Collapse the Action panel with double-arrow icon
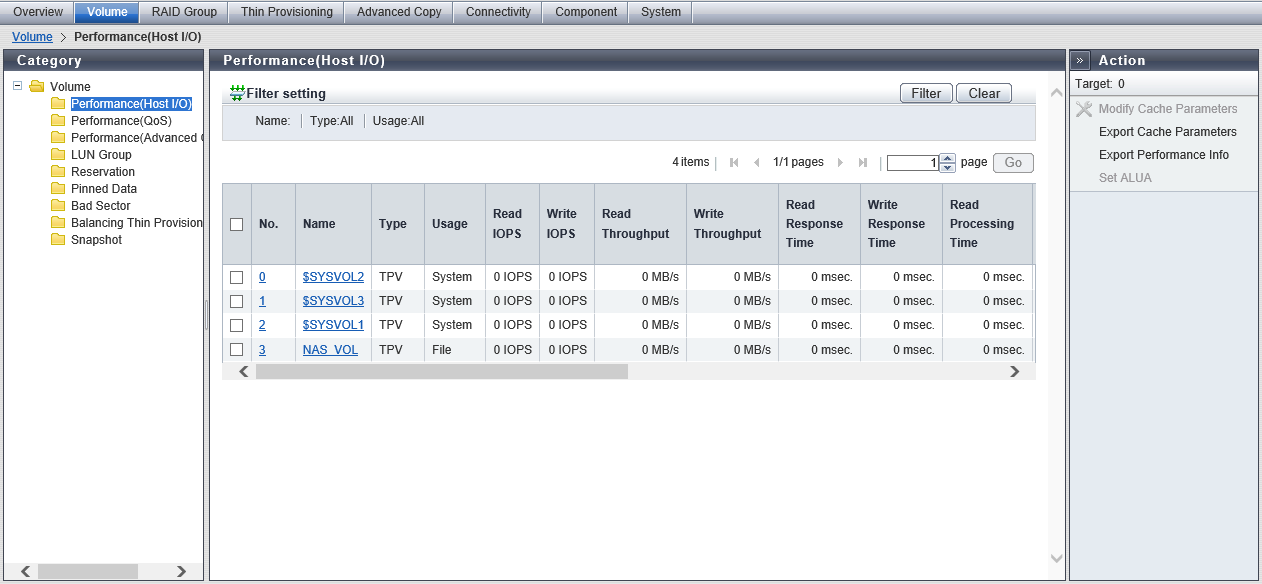This screenshot has height=584, width=1262. (x=1081, y=60)
